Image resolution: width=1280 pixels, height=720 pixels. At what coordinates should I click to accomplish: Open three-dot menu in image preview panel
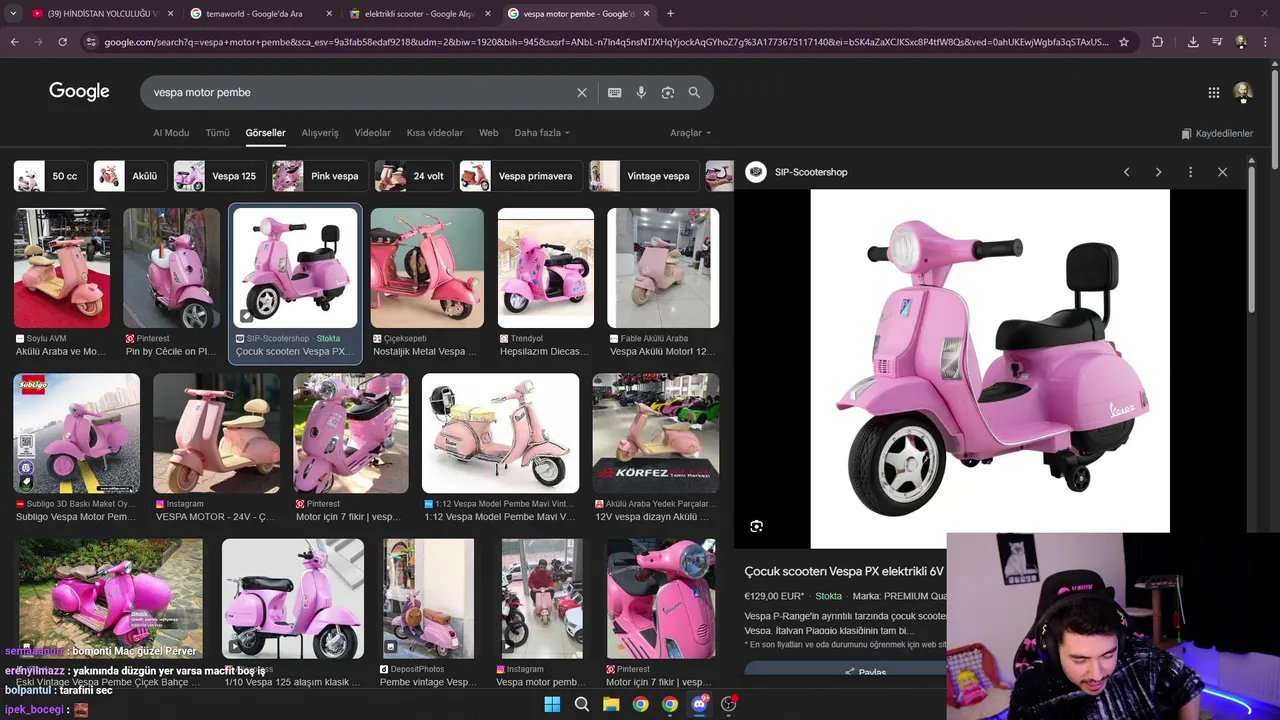coord(1190,172)
